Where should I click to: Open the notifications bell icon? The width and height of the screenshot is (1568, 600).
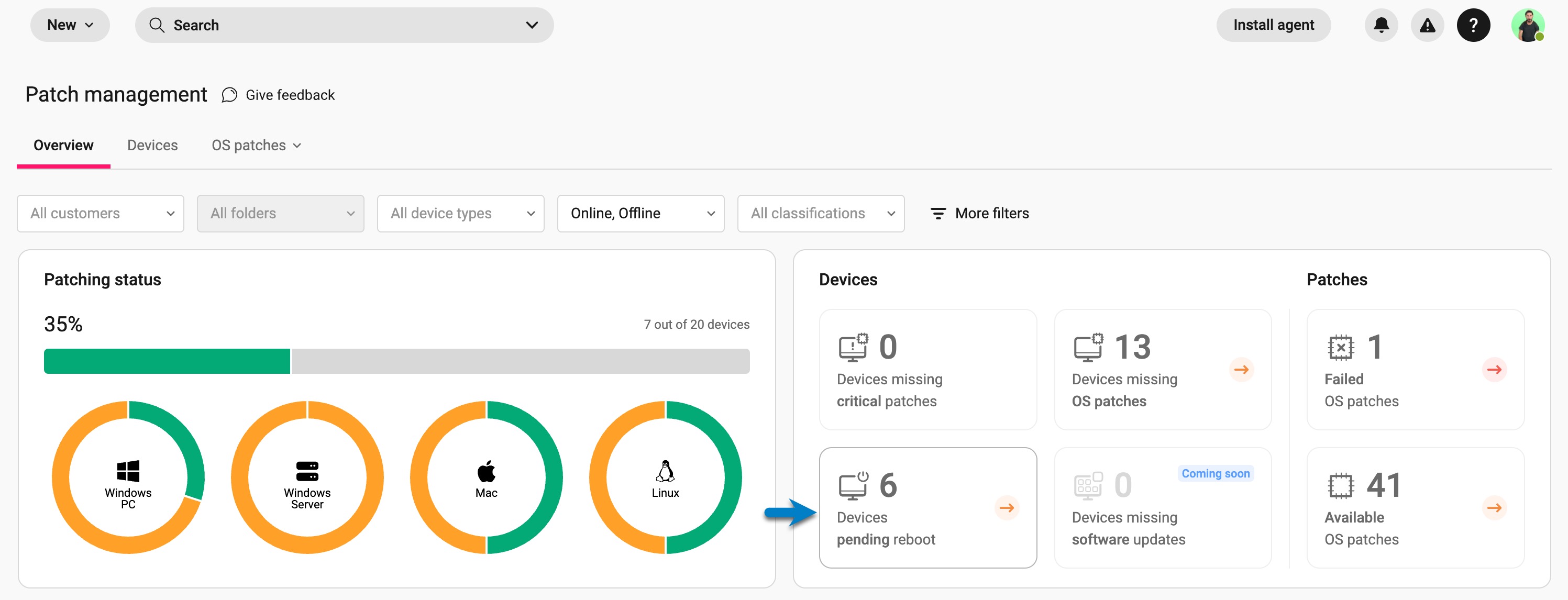(1381, 25)
